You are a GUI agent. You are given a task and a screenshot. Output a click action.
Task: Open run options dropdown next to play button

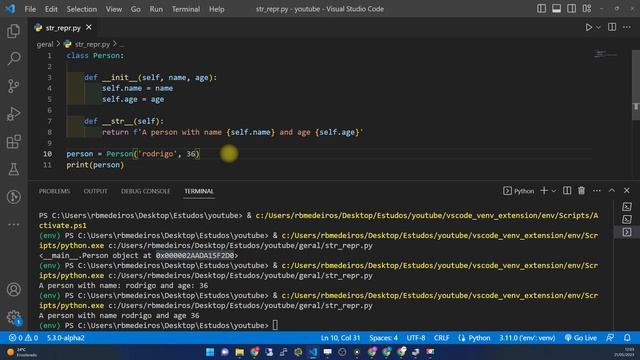598,27
